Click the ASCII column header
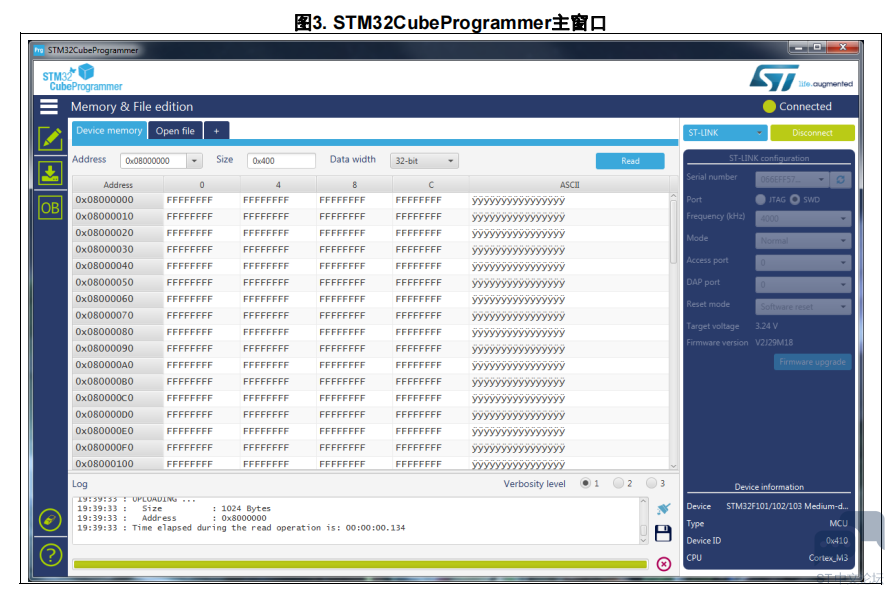This screenshot has width=893, height=594. 569,185
